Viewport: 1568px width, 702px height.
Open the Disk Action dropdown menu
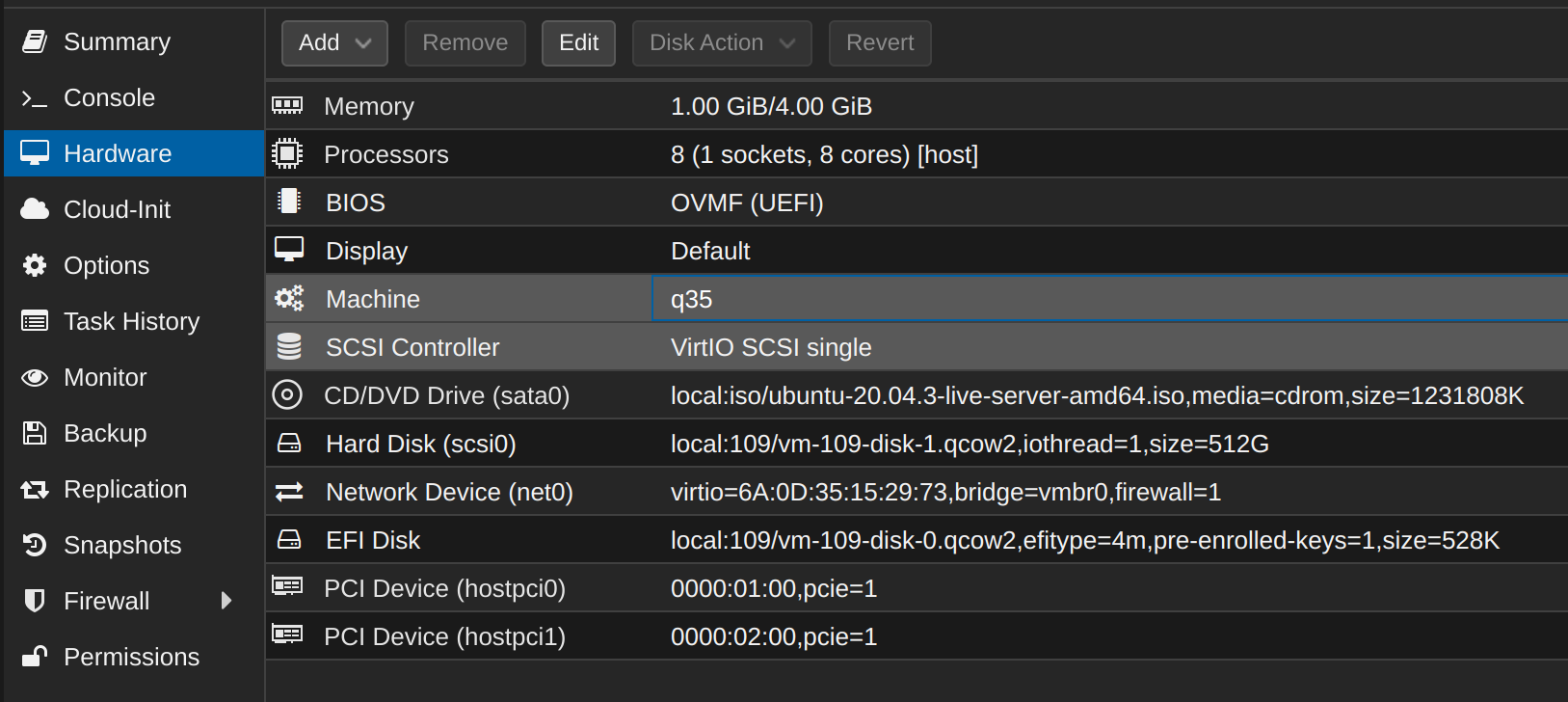pos(721,43)
